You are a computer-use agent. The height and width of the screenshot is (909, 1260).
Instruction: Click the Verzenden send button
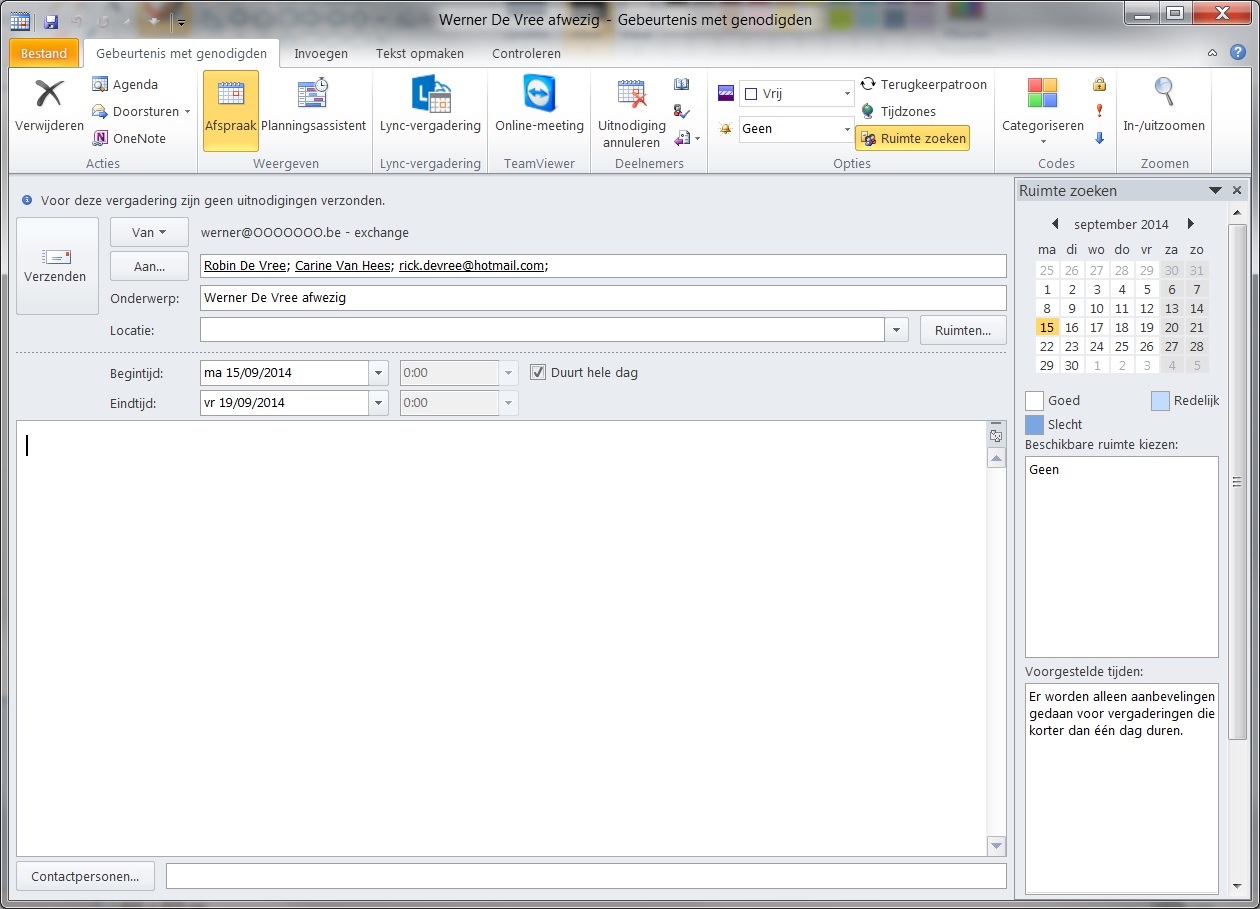57,266
